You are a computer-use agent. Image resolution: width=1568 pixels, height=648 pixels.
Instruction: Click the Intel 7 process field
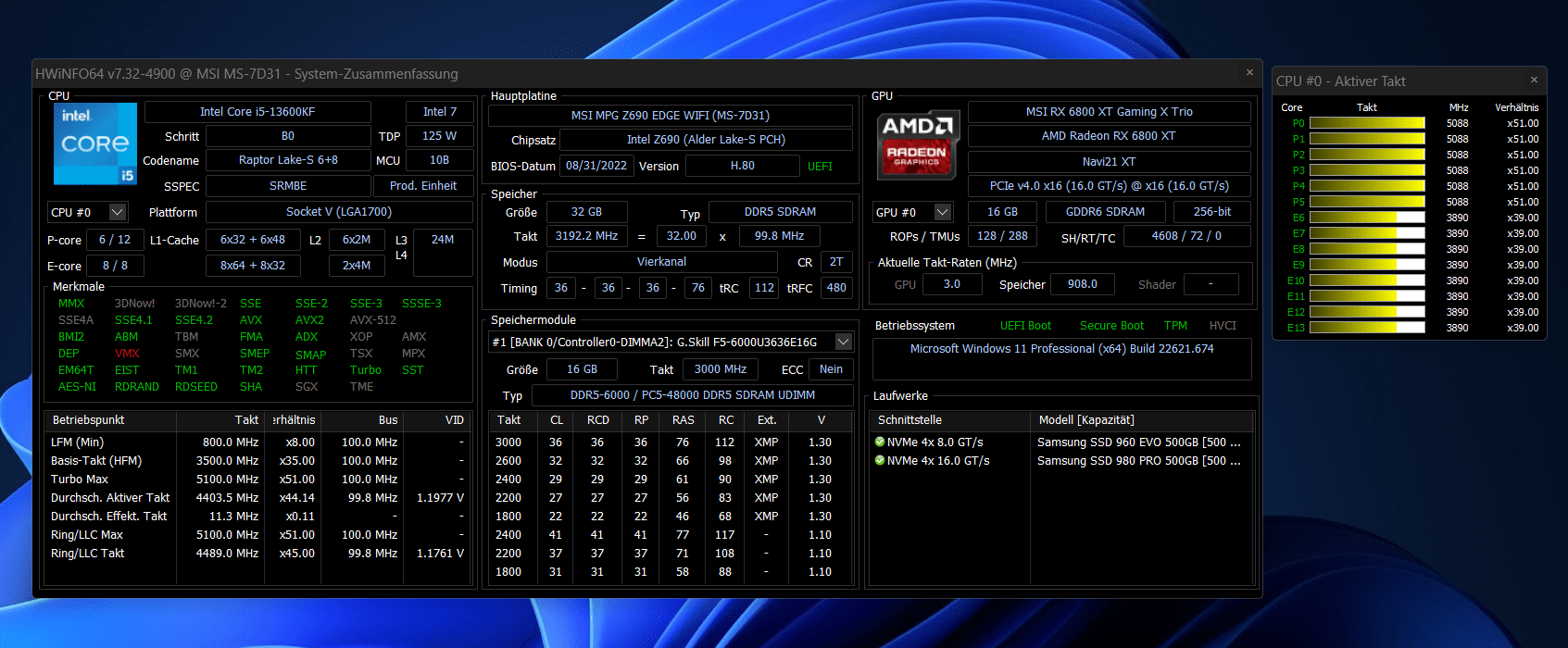(440, 112)
